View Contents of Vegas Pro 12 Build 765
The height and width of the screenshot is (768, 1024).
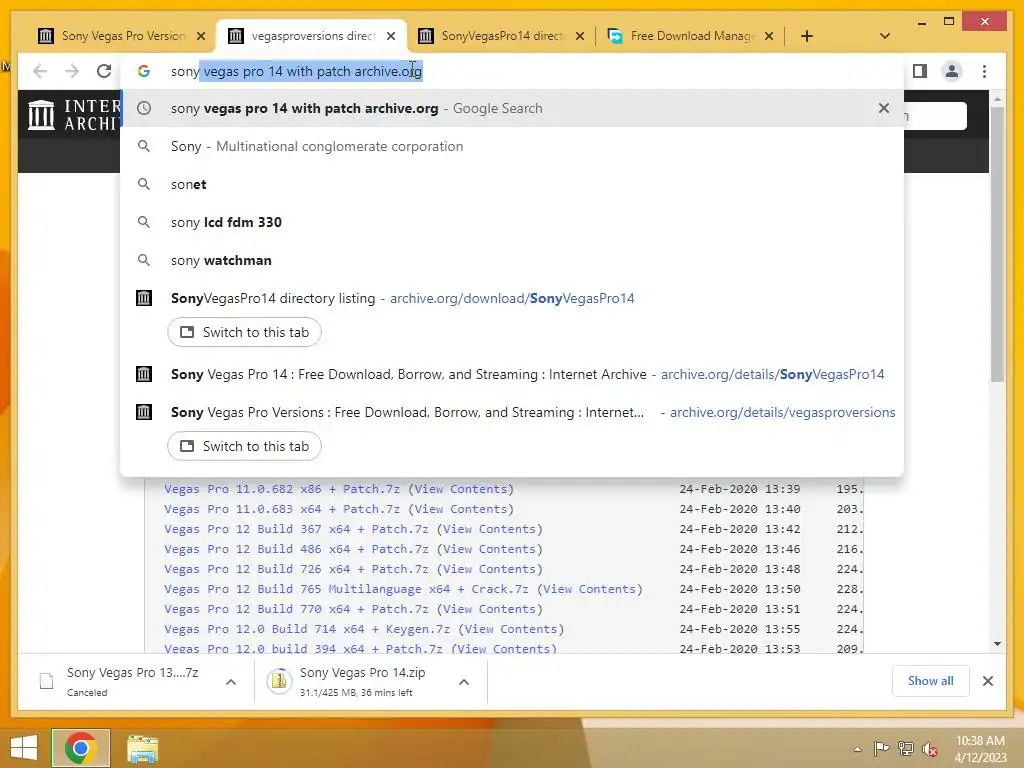pyautogui.click(x=589, y=589)
